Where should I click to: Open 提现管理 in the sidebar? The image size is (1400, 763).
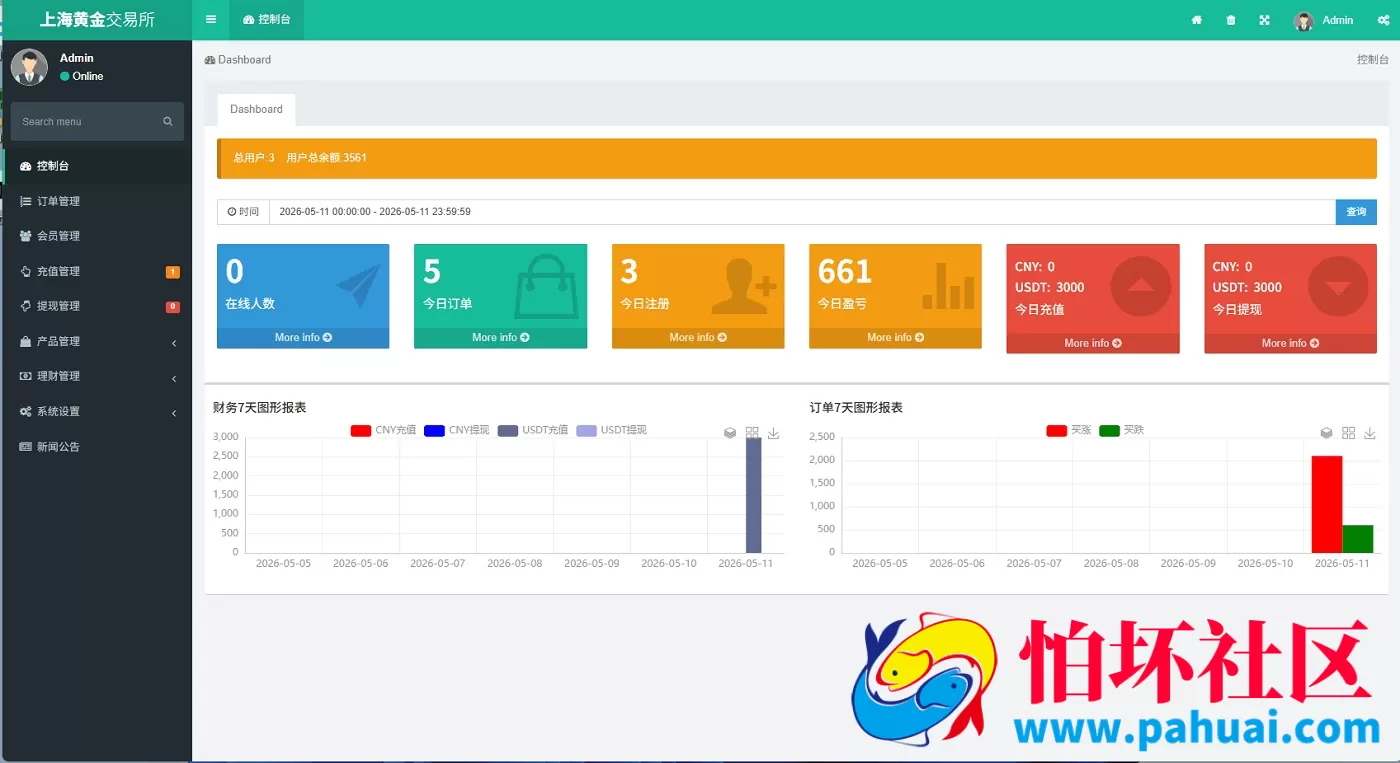pos(96,306)
